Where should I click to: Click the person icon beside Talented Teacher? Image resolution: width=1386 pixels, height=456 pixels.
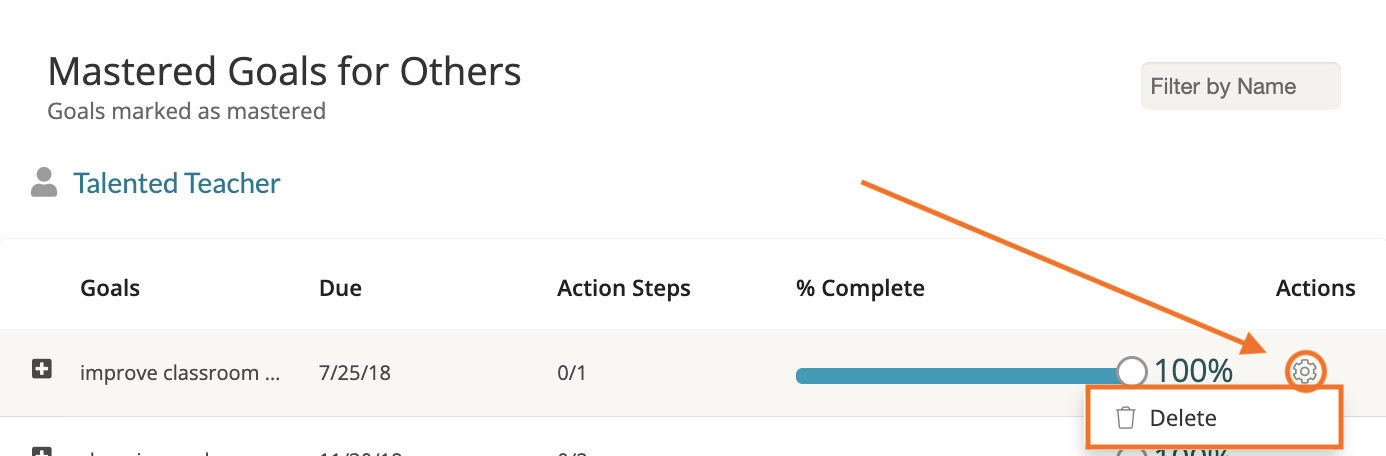pos(44,183)
